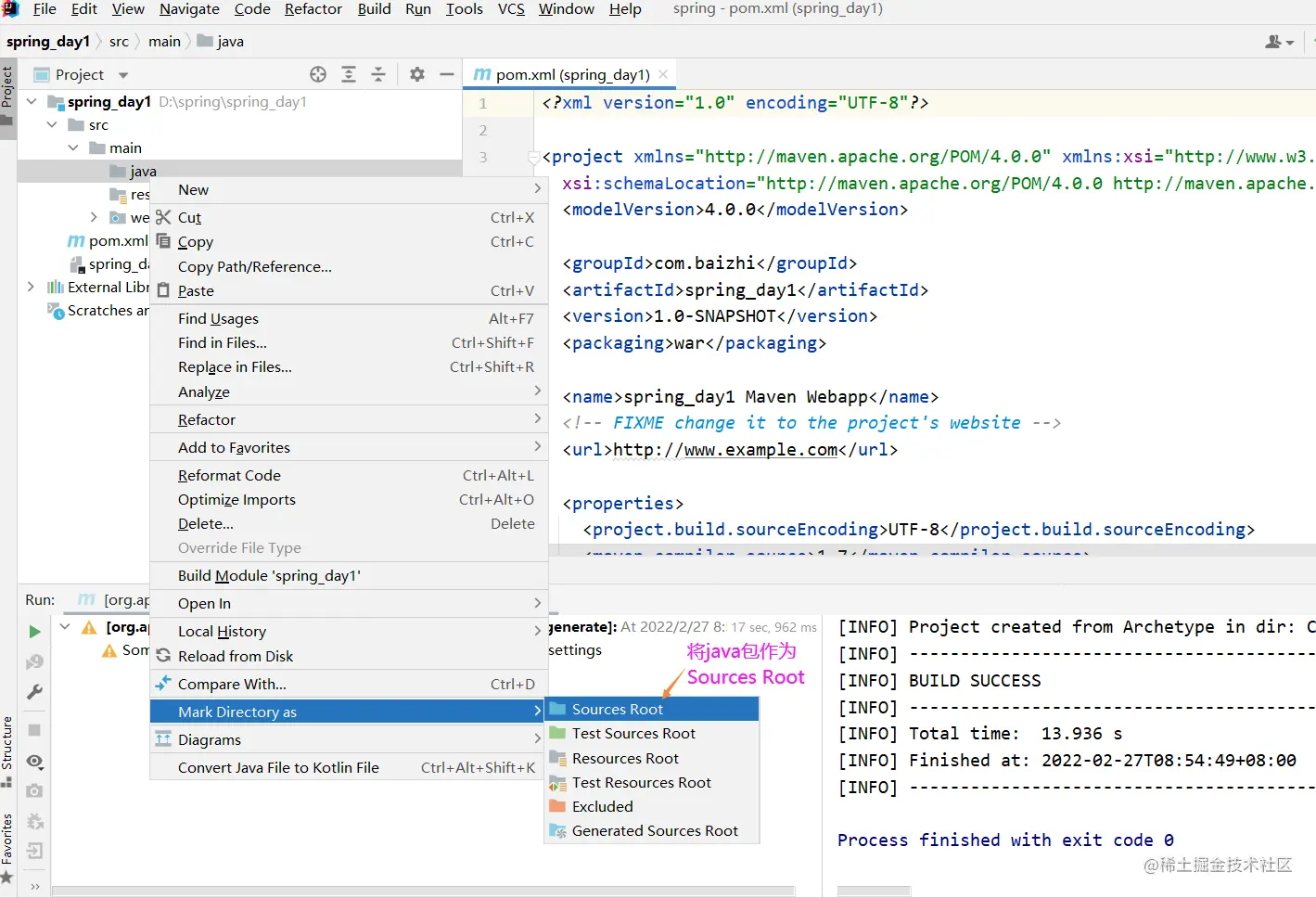Expand the webapp folder node

click(x=94, y=217)
